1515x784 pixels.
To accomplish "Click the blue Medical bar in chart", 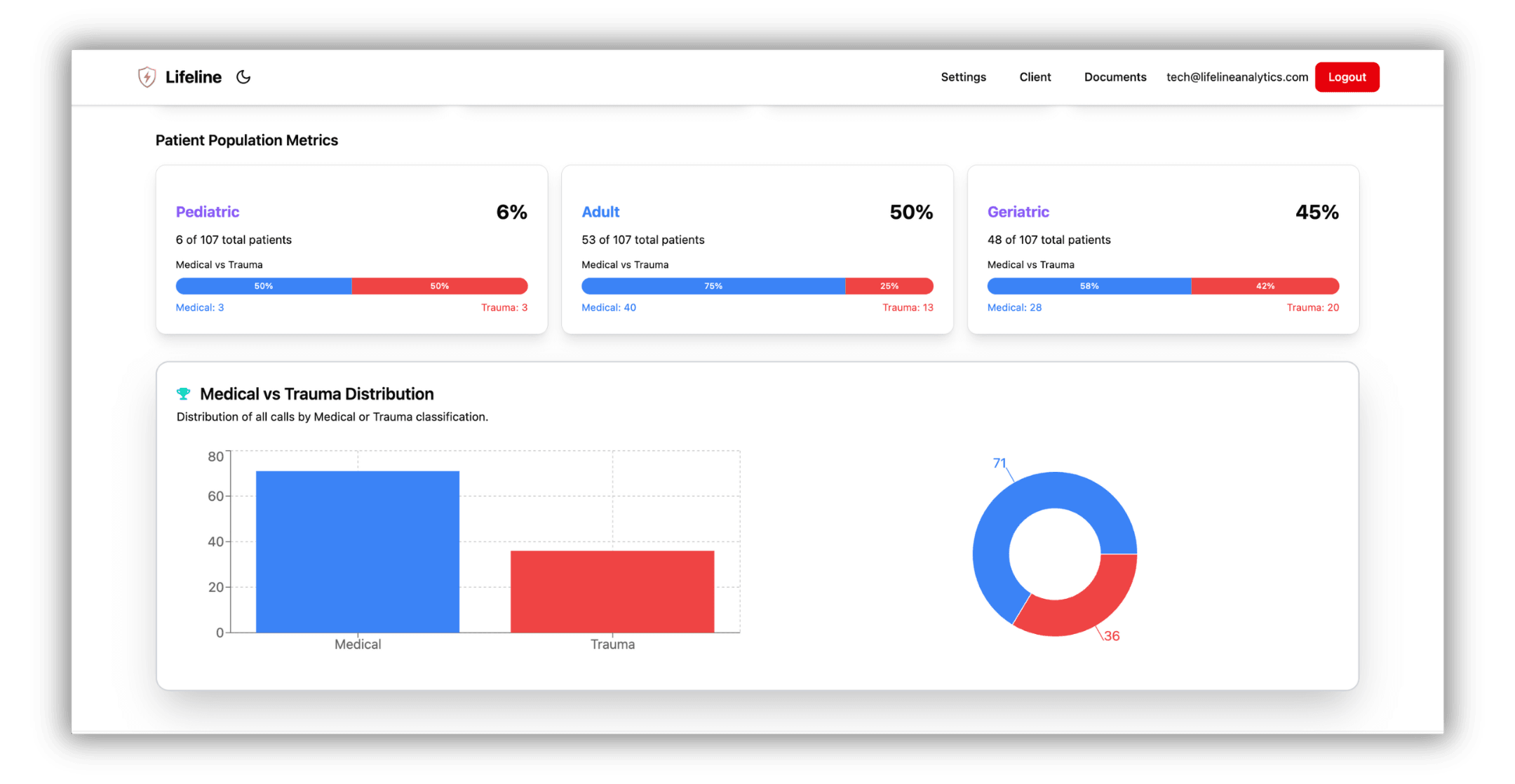I will point(358,552).
